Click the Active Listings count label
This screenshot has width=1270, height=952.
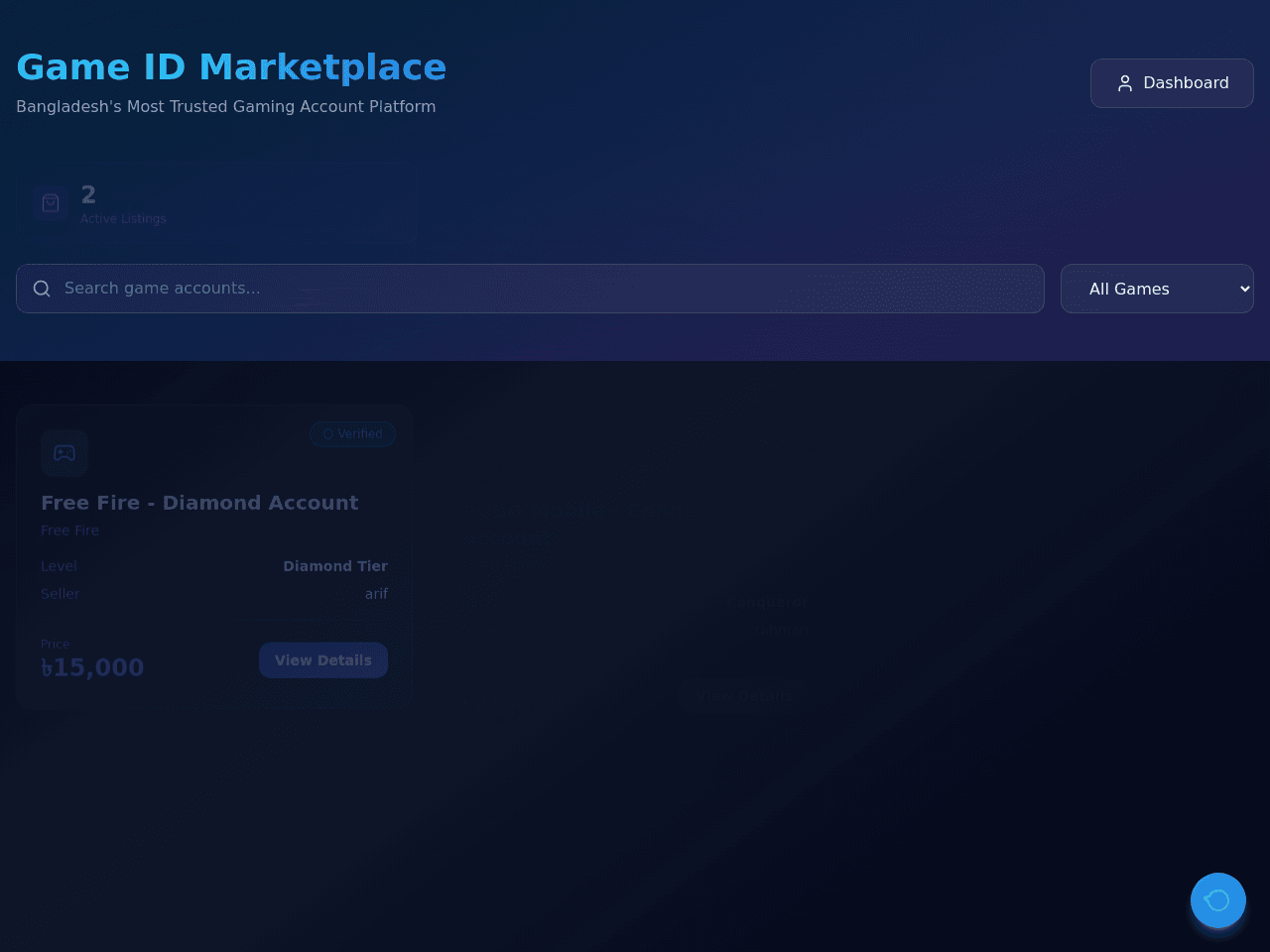coord(123,219)
